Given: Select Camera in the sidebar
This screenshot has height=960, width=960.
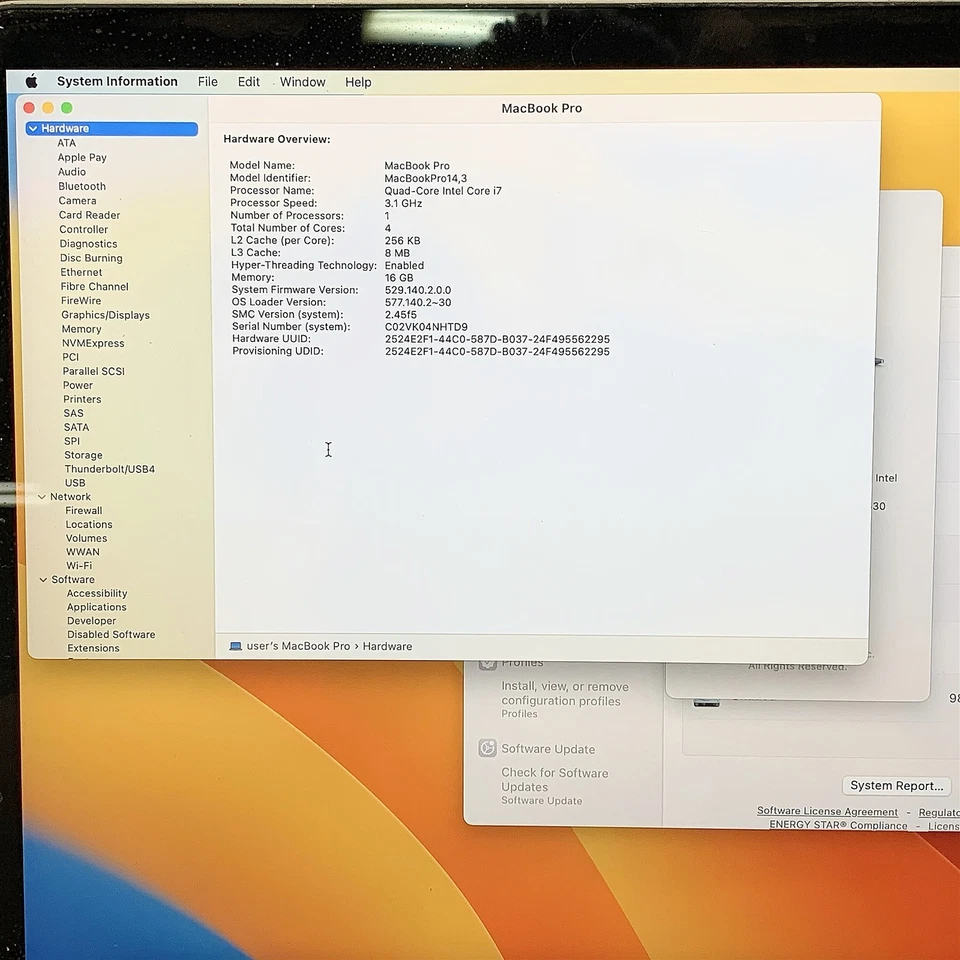Looking at the screenshot, I should point(77,200).
